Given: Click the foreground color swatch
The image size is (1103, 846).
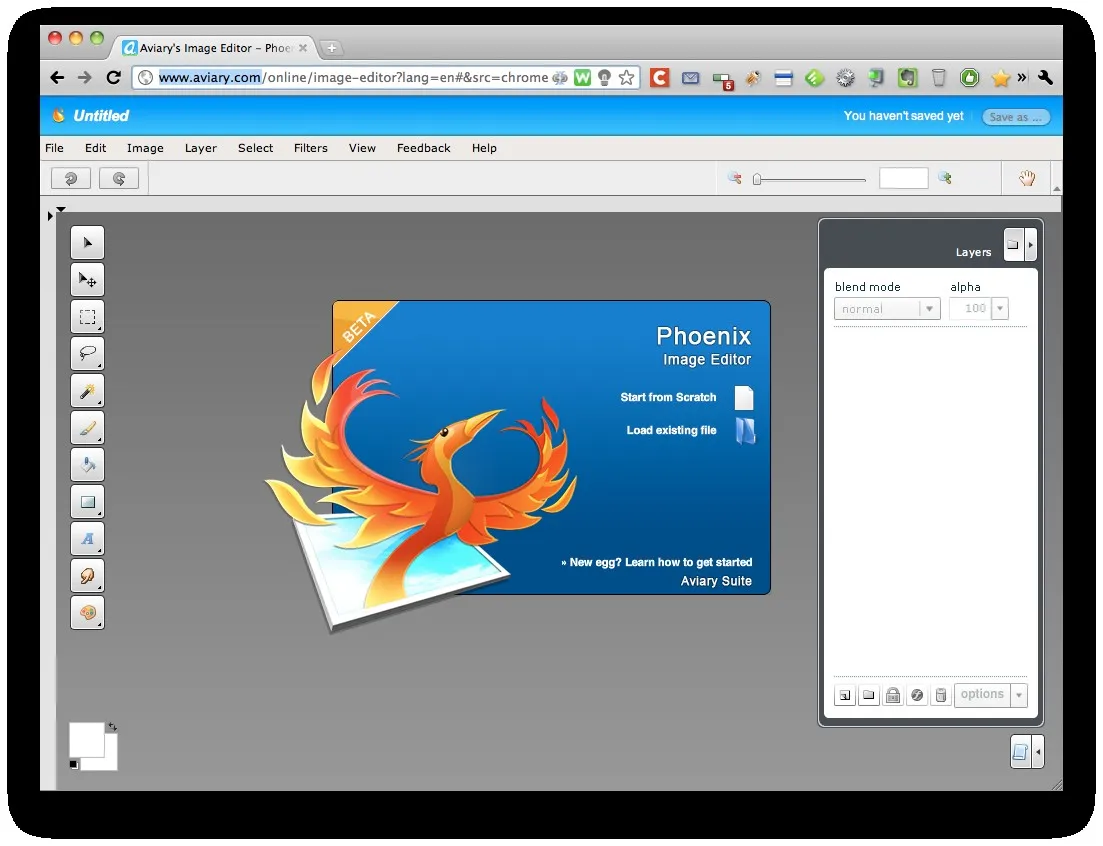Looking at the screenshot, I should [87, 739].
